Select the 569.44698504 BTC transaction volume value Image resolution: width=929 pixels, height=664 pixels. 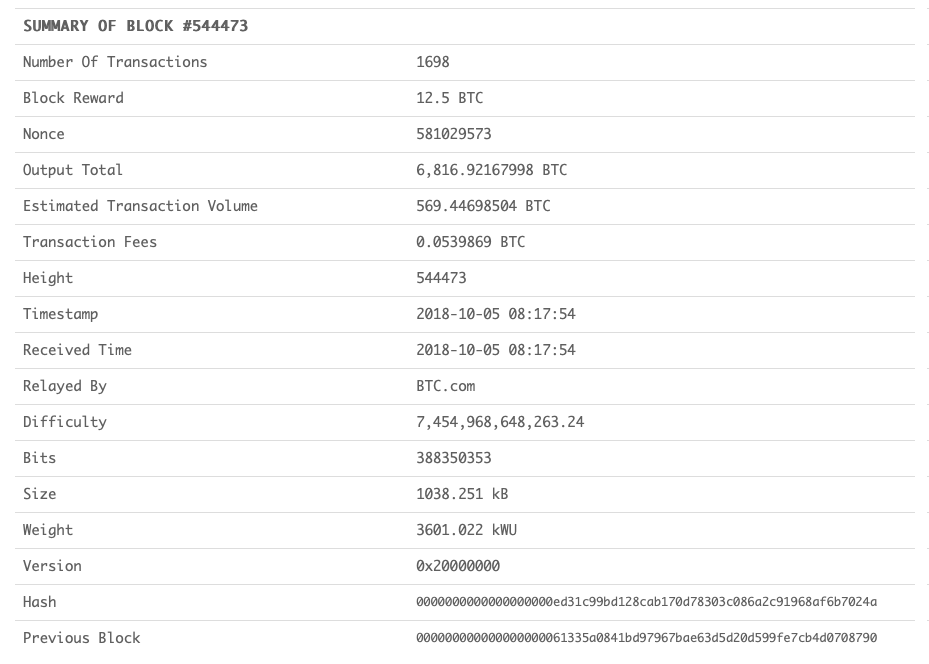[x=483, y=206]
